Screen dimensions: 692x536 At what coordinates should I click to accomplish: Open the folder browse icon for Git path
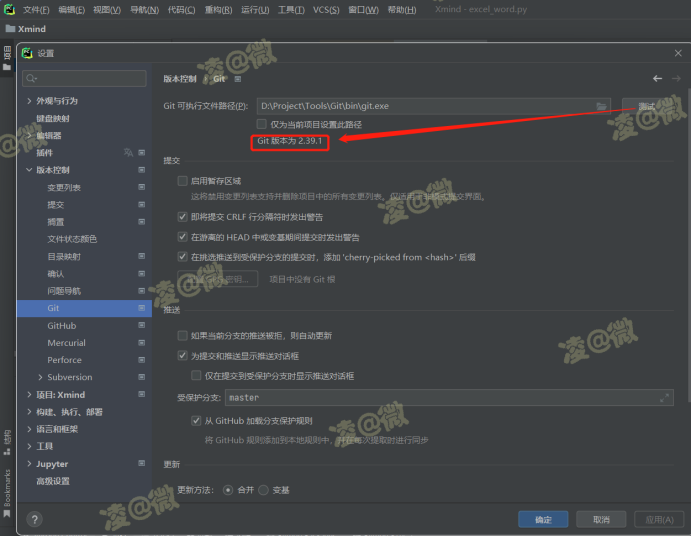pos(601,106)
